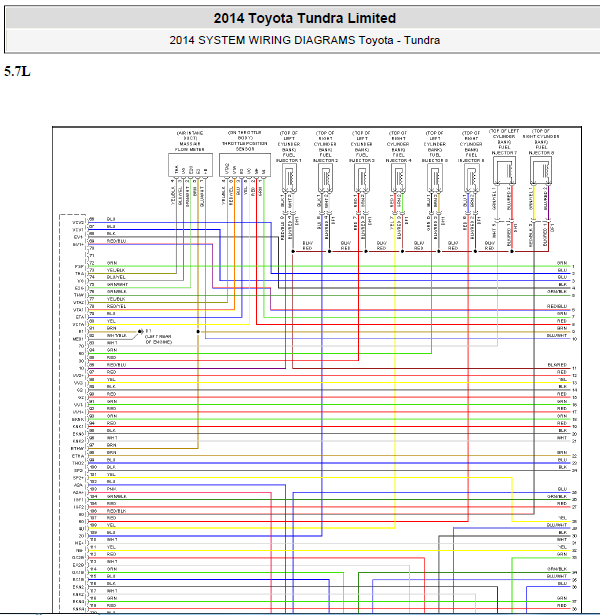Click the Fuel Injector 3 symbol
This screenshot has width=600, height=615.
[362, 178]
